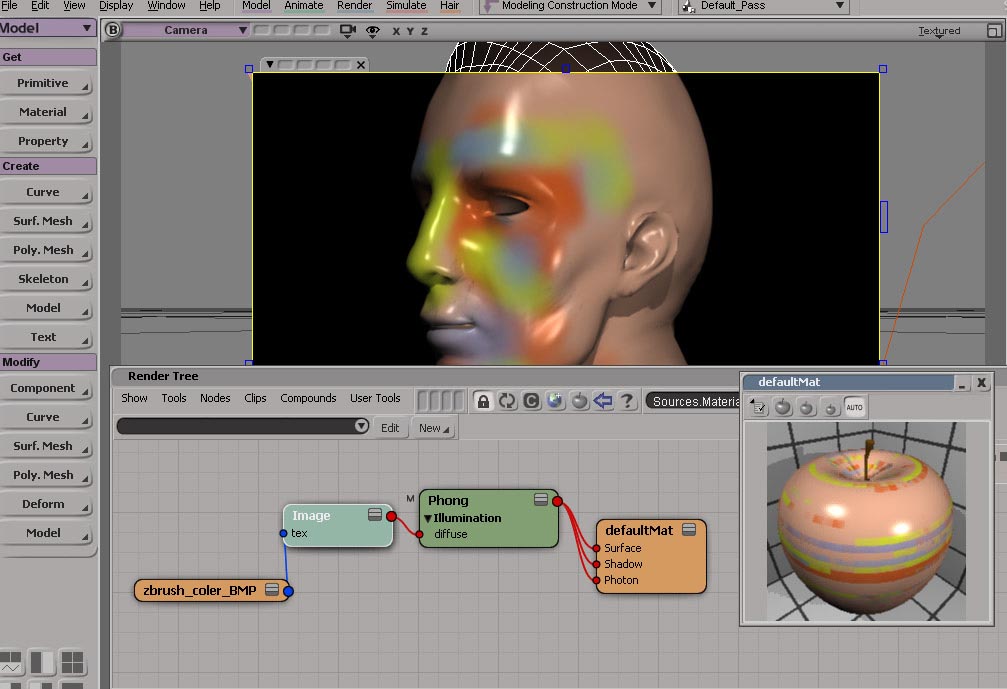This screenshot has height=689, width=1007.
Task: Select the smallest apple preview size icon
Action: tap(831, 408)
